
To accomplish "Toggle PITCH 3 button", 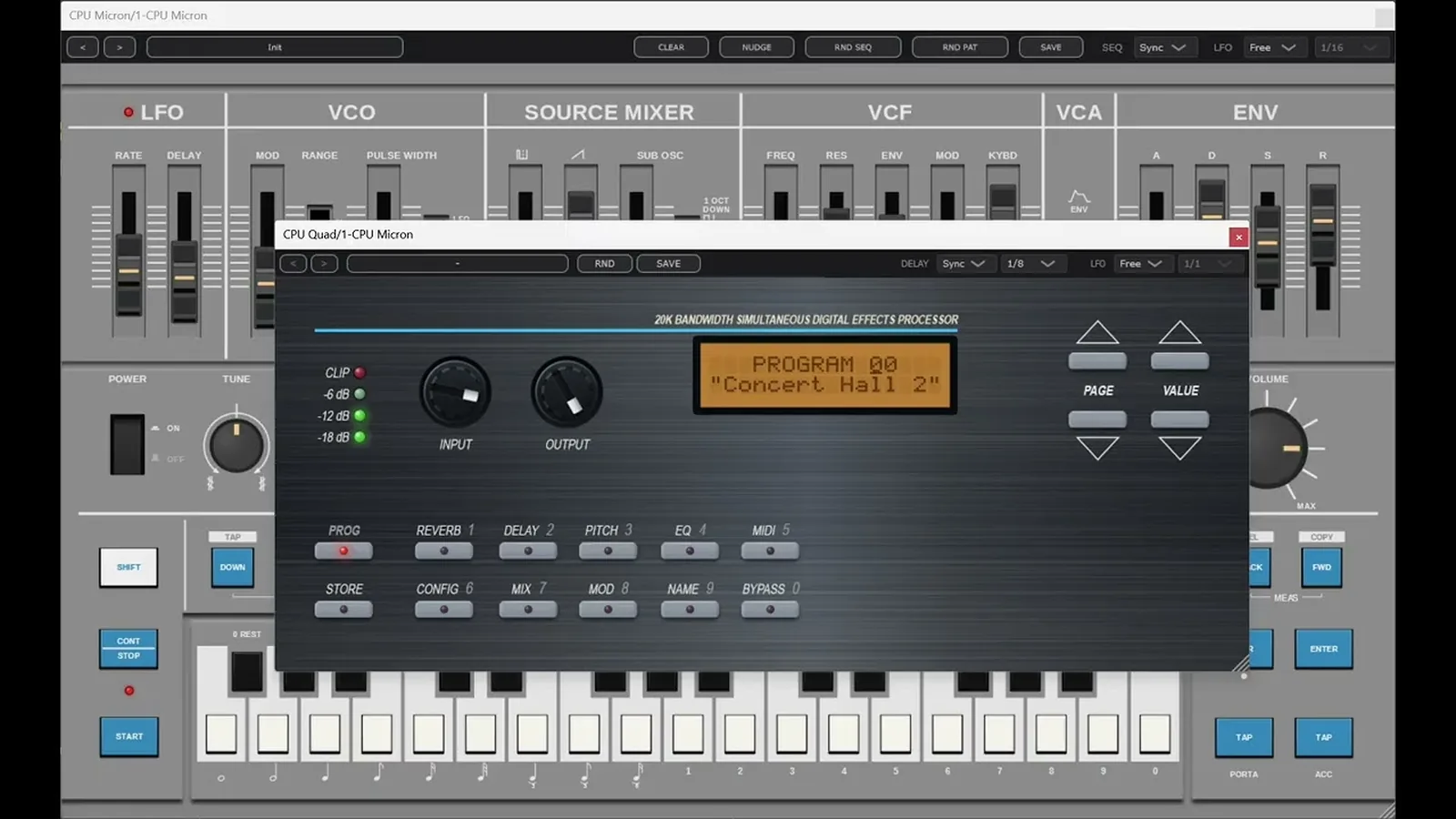I will pyautogui.click(x=608, y=551).
